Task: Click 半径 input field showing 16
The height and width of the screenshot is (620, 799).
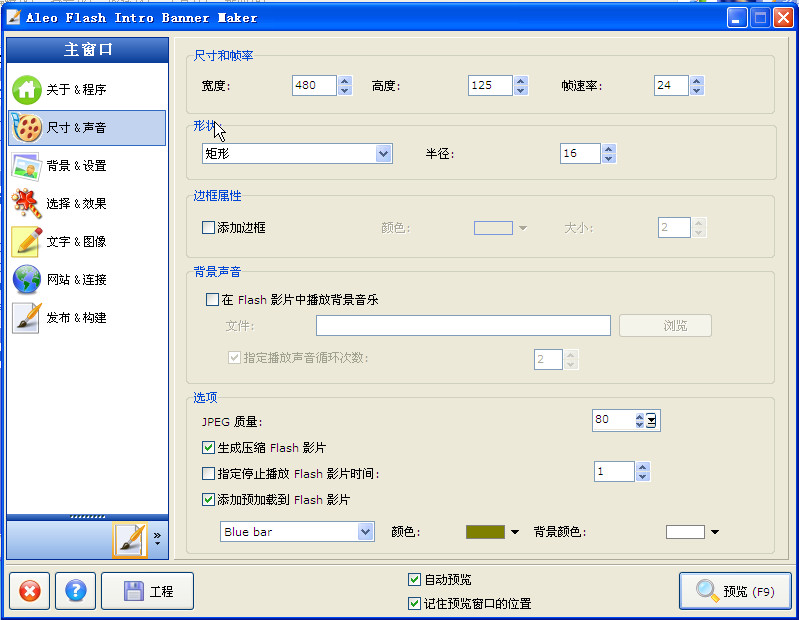Action: (580, 153)
